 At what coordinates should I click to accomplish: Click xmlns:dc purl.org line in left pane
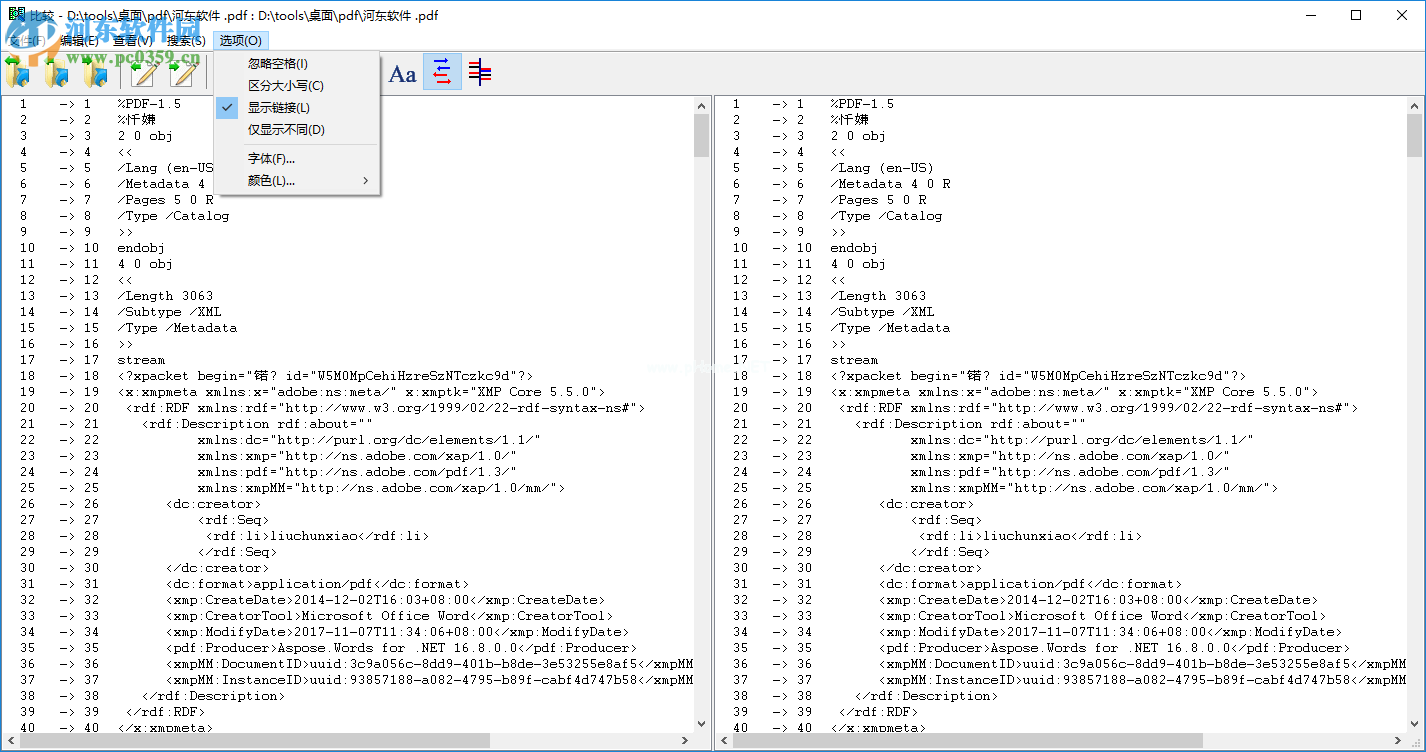tap(369, 440)
